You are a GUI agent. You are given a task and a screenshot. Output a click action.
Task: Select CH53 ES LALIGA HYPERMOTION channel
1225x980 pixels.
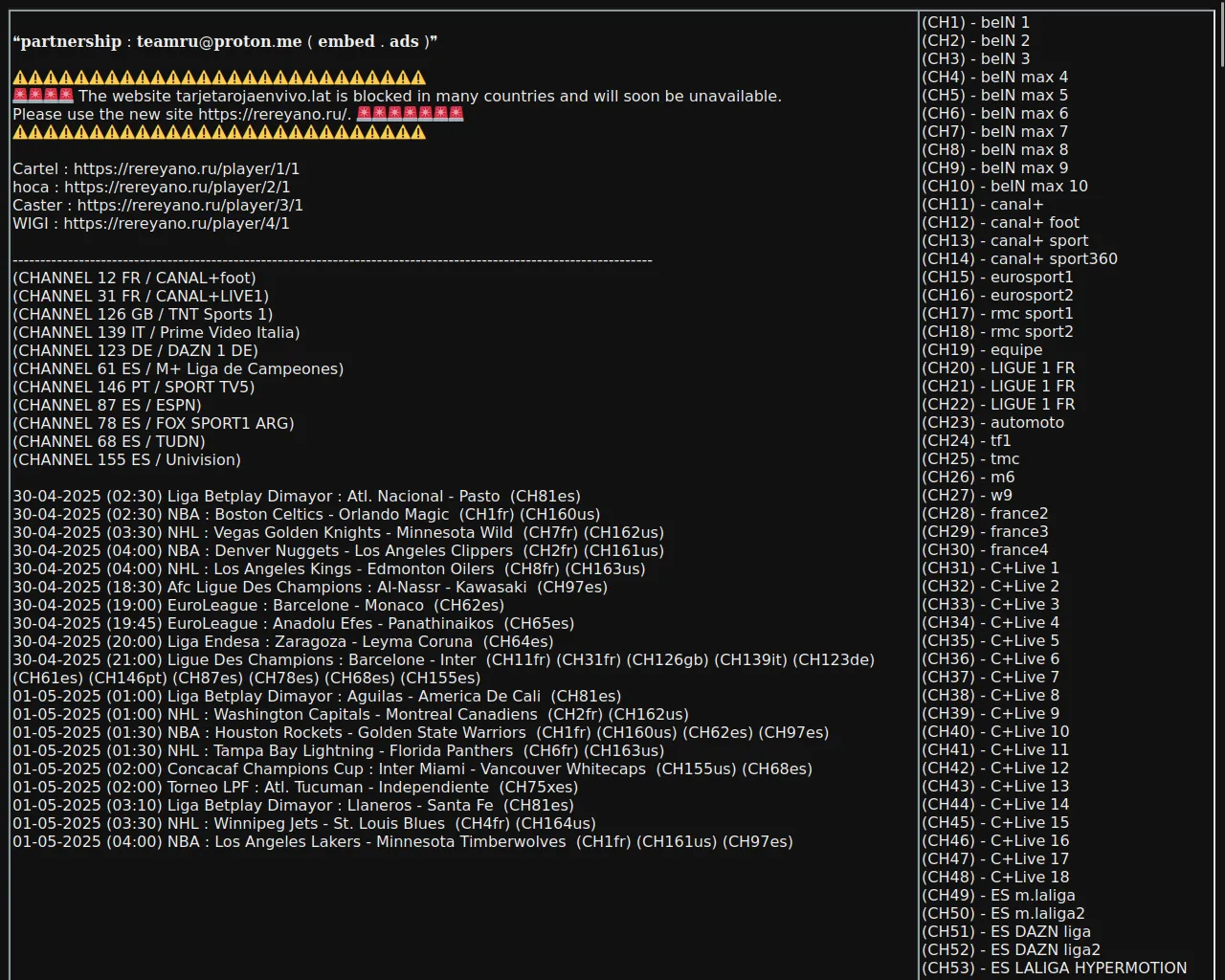[x=1054, y=969]
